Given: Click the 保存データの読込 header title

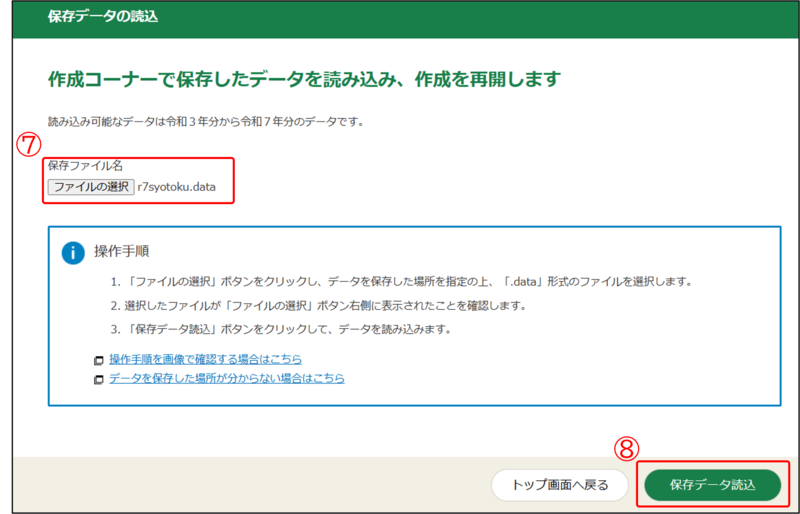Looking at the screenshot, I should click(103, 17).
